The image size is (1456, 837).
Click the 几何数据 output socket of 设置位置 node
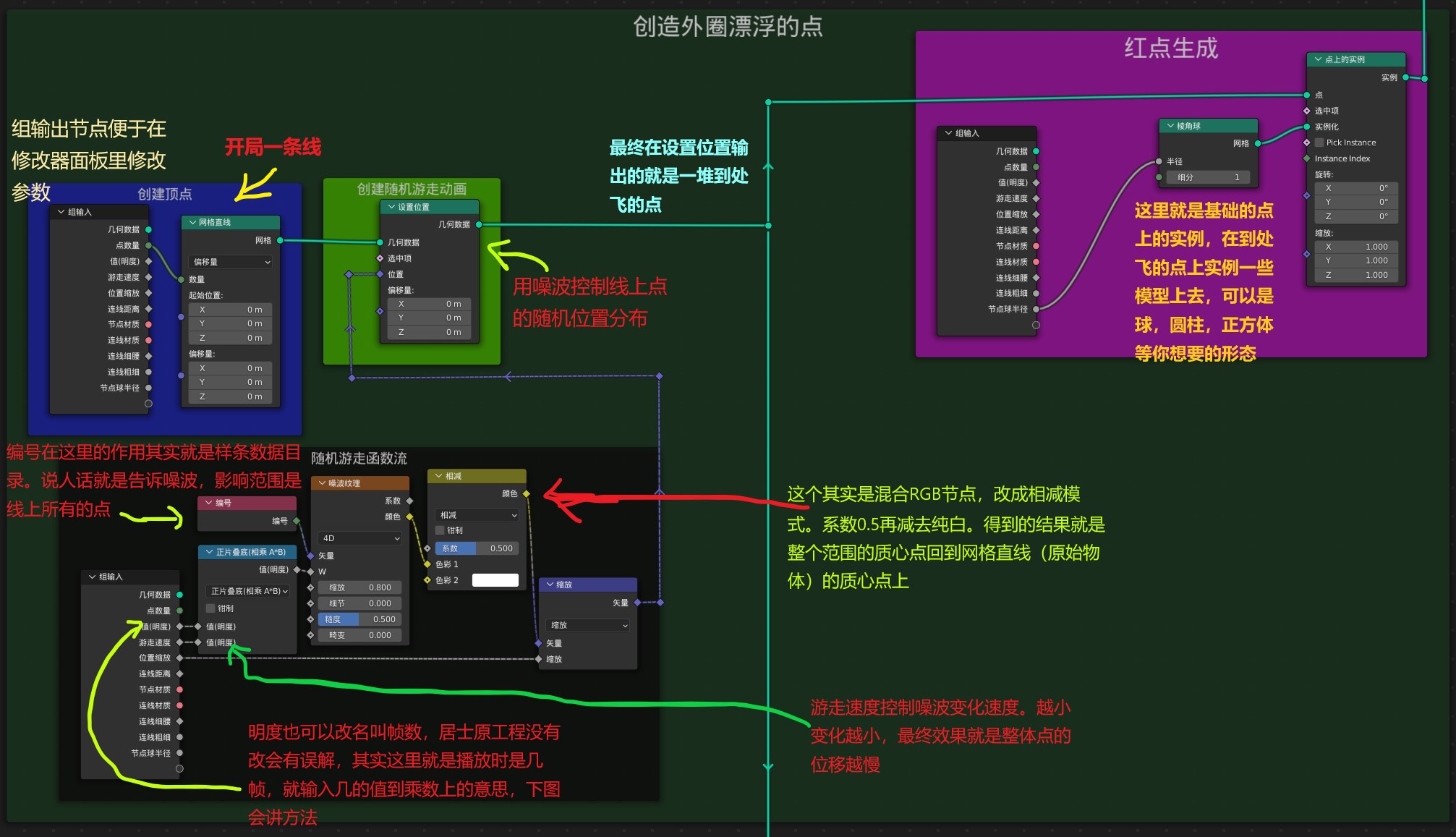coord(479,224)
